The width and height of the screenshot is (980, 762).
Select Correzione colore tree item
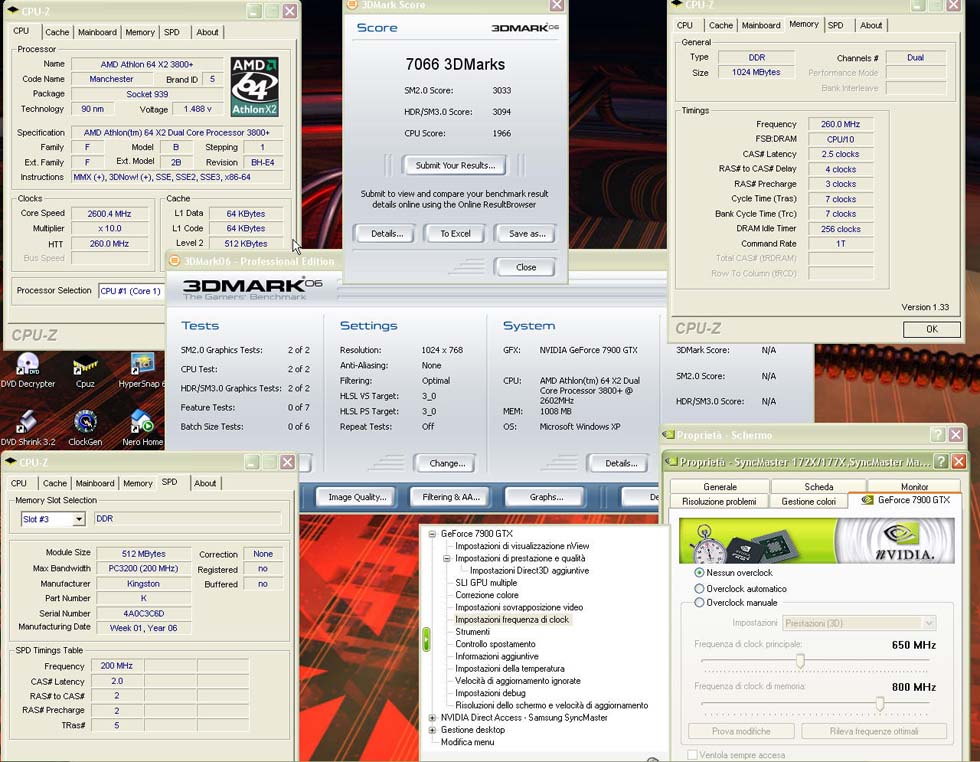486,595
